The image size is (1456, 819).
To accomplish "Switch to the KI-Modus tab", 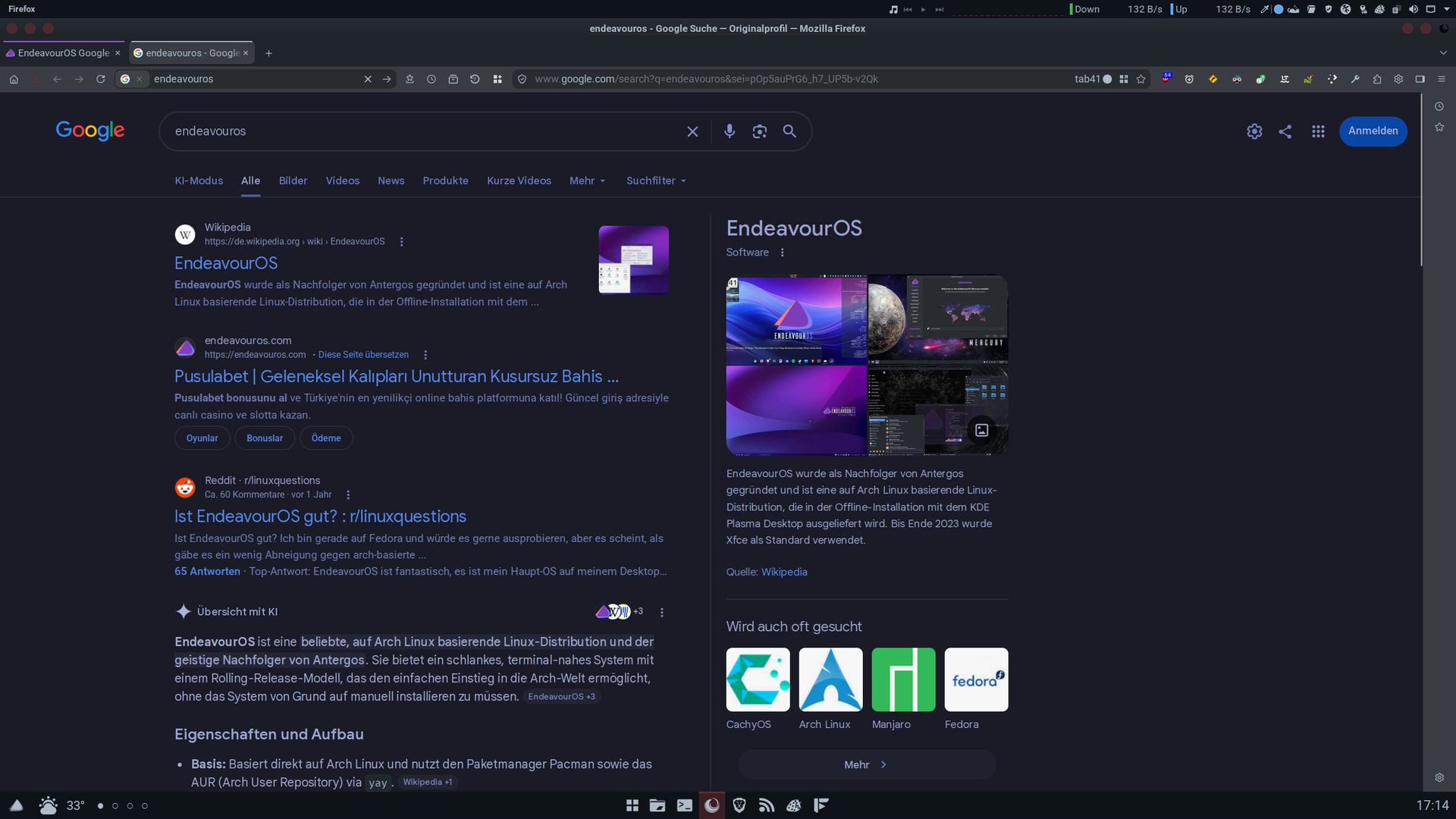I will click(x=199, y=180).
